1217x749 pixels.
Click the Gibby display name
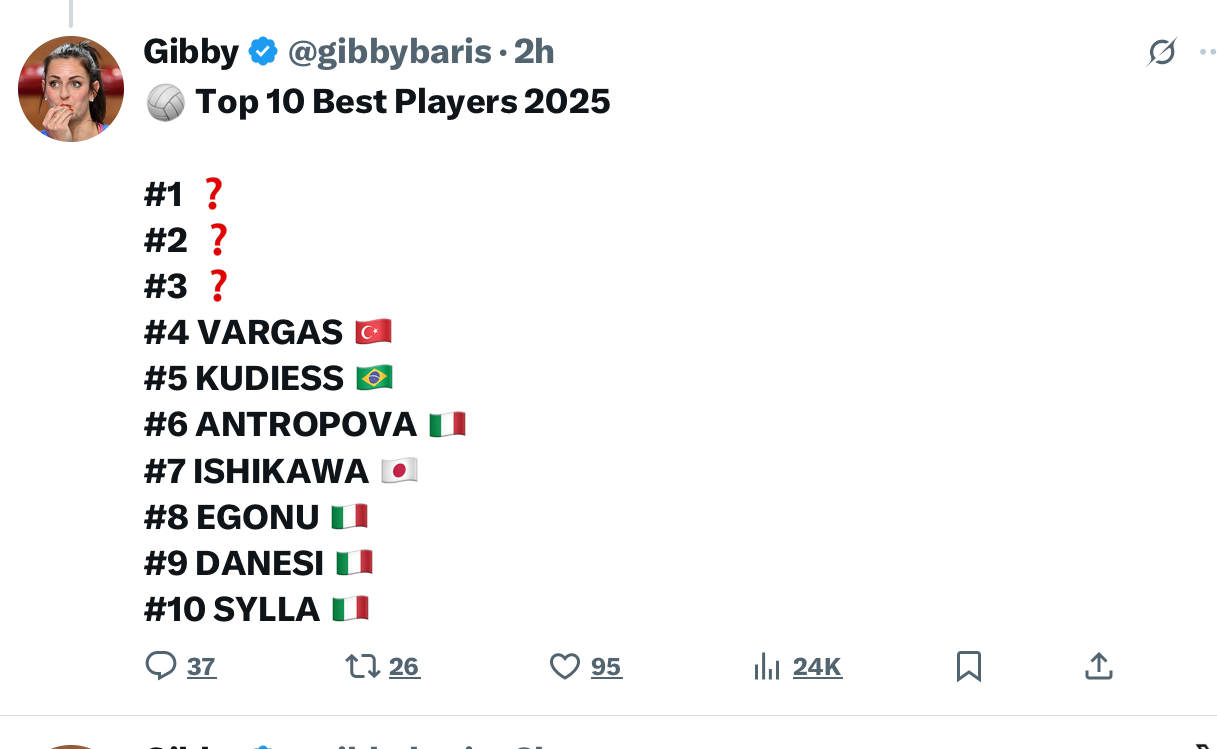point(190,51)
